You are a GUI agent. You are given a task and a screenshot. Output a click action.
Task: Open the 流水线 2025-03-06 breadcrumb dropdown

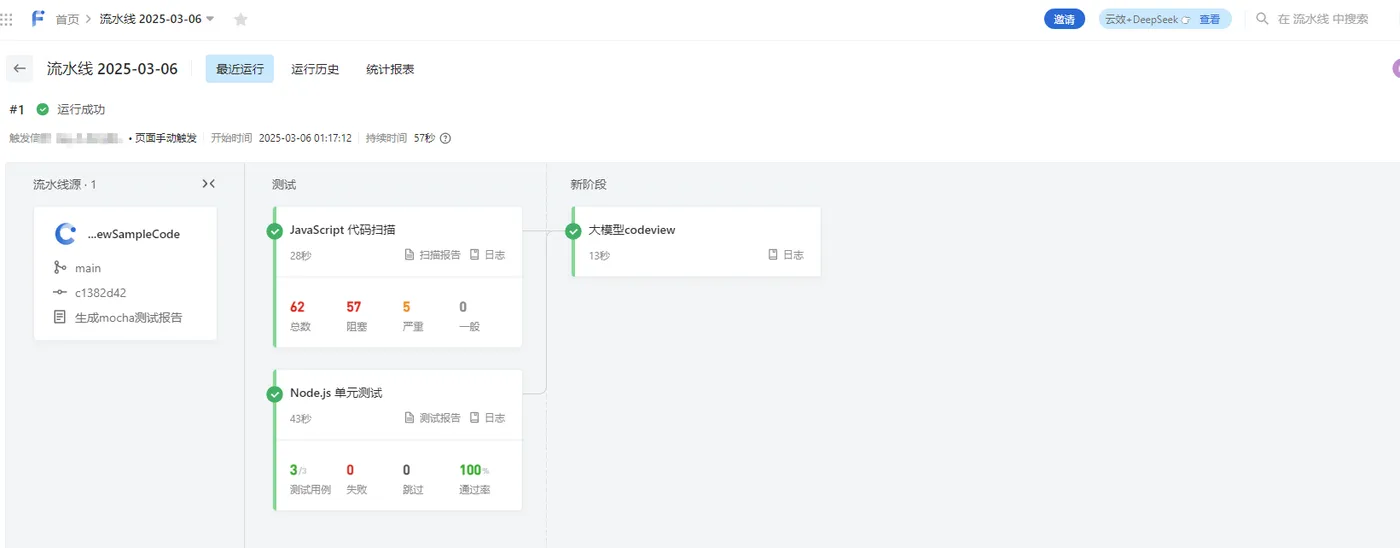[210, 19]
